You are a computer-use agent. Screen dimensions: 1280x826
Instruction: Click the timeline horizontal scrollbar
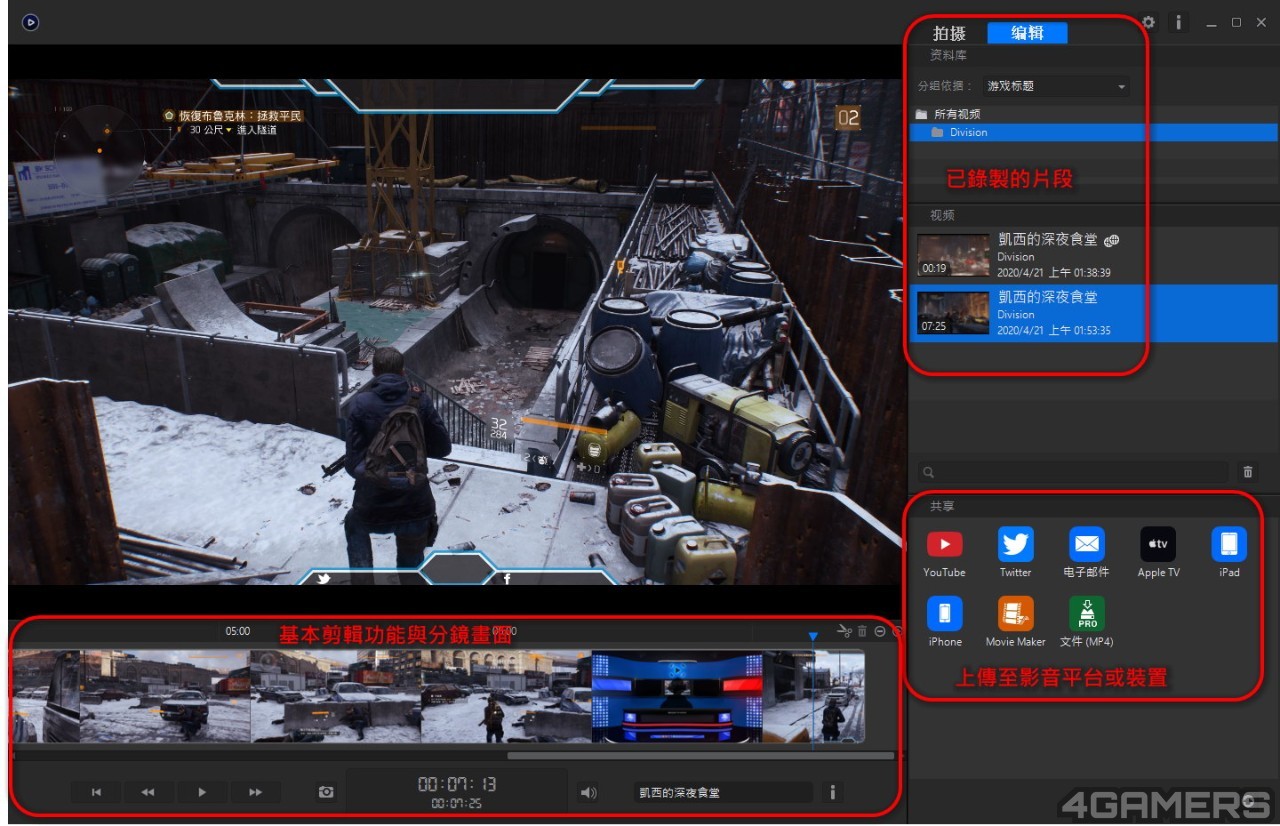click(x=700, y=756)
